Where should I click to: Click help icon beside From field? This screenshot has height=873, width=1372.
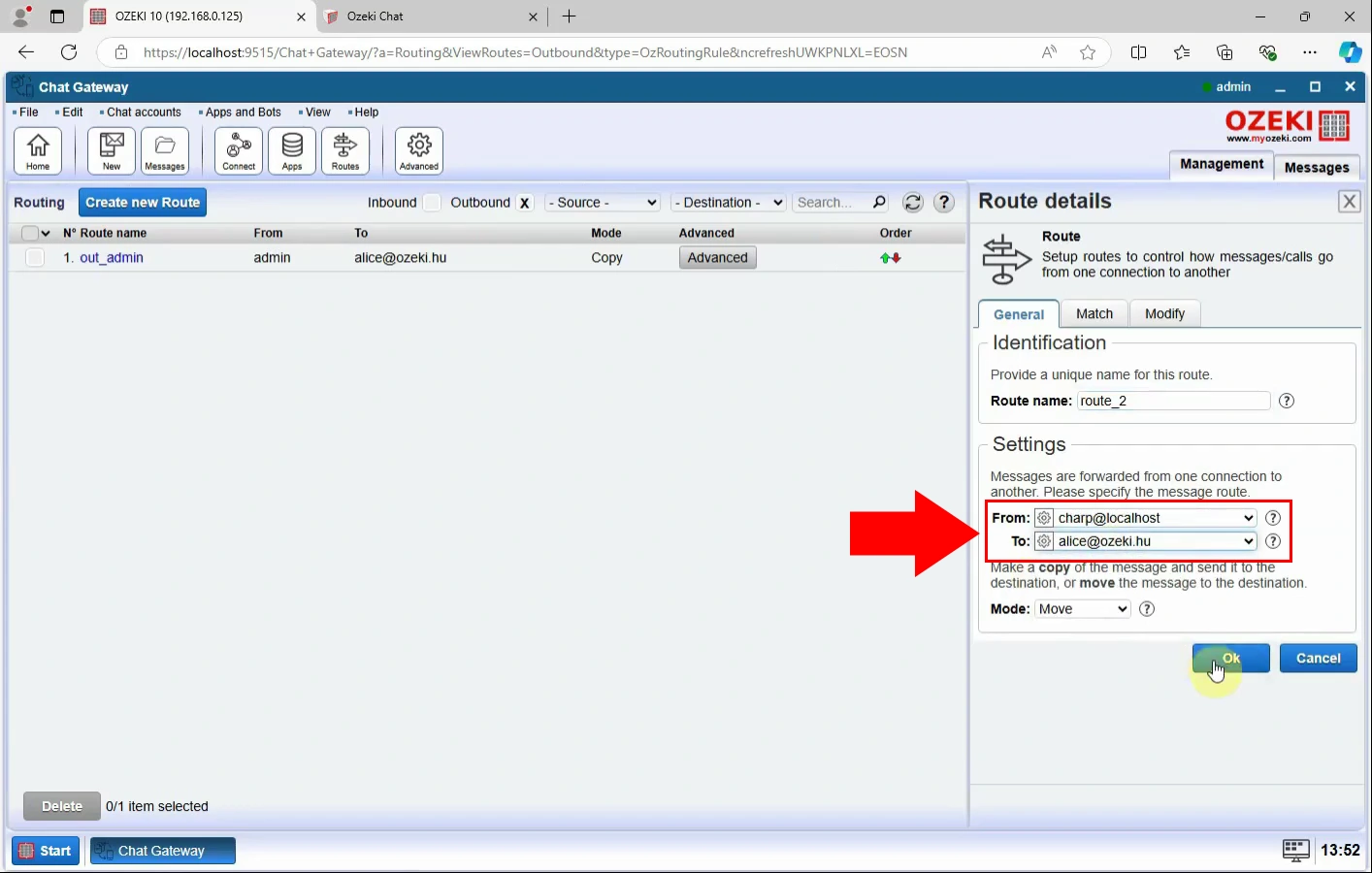[1273, 518]
